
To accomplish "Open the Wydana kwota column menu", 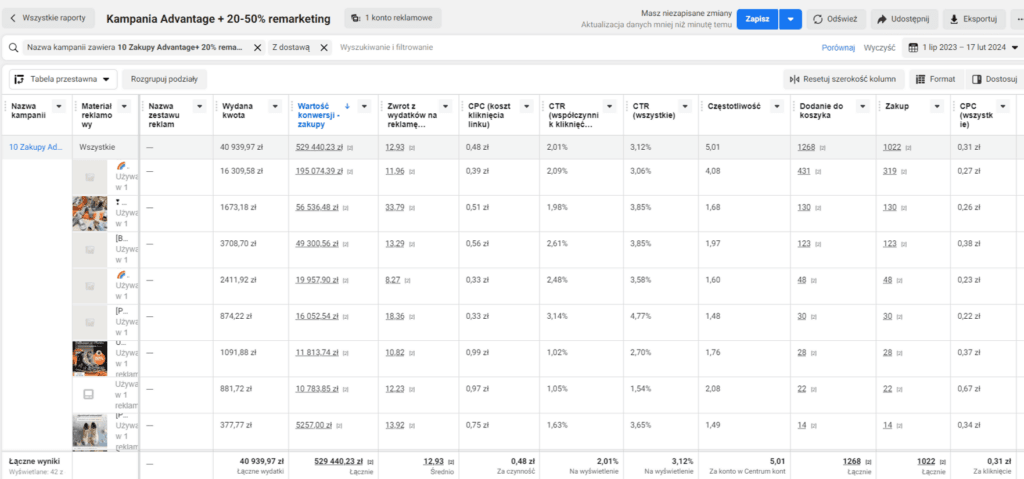I will coord(276,107).
